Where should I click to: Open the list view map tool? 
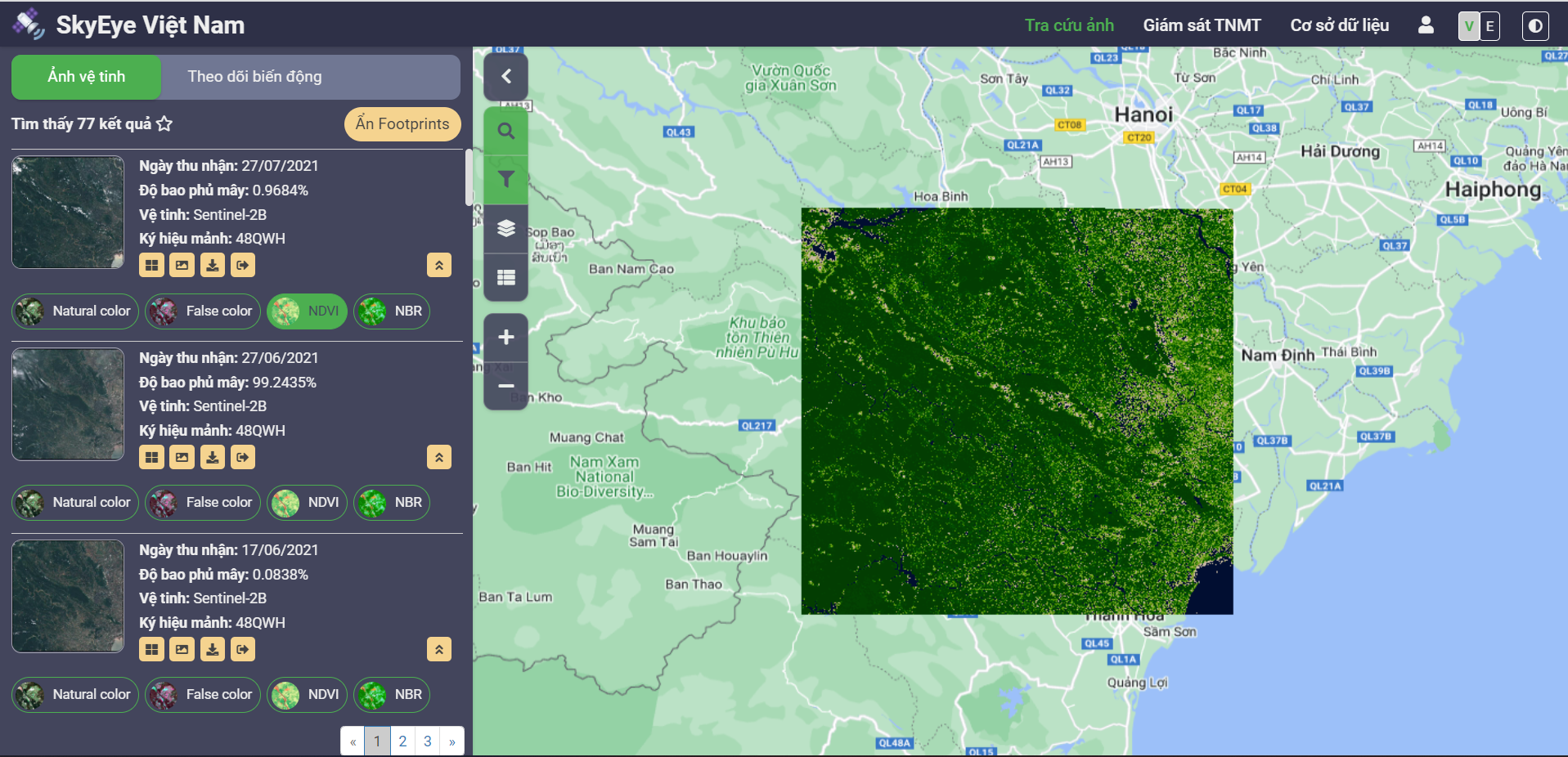[x=505, y=277]
